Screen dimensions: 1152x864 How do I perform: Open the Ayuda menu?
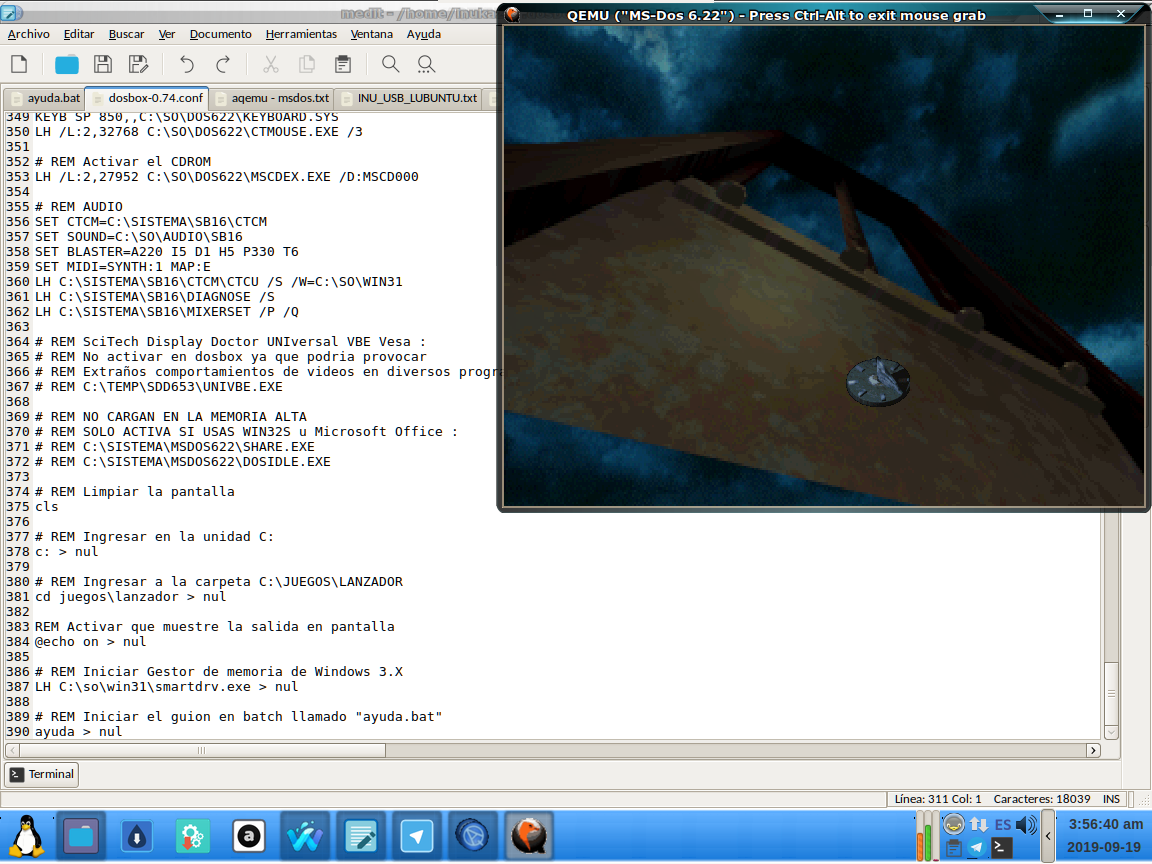pyautogui.click(x=424, y=34)
